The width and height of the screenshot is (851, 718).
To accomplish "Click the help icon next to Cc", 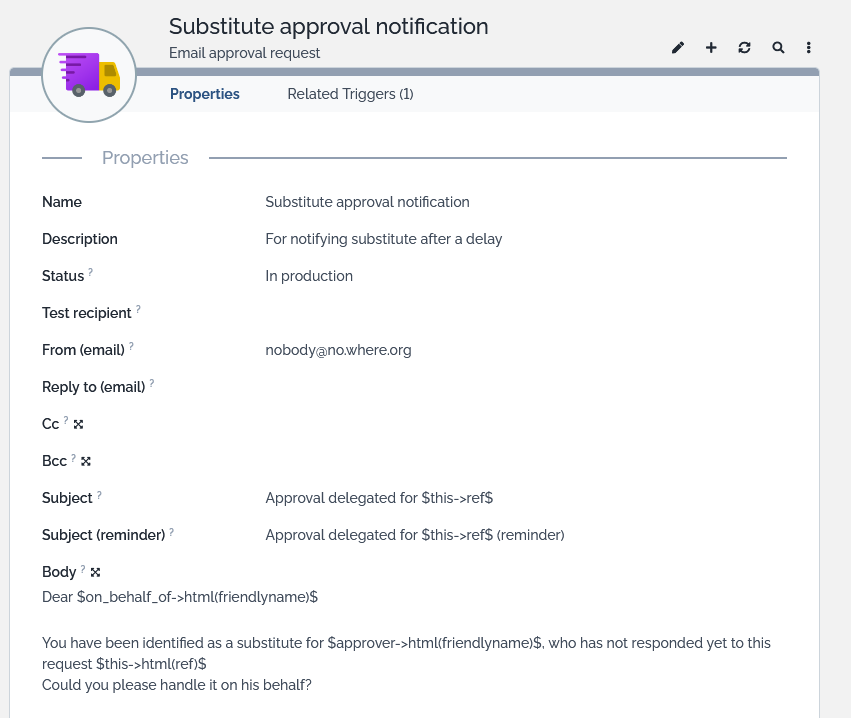I will click(66, 420).
